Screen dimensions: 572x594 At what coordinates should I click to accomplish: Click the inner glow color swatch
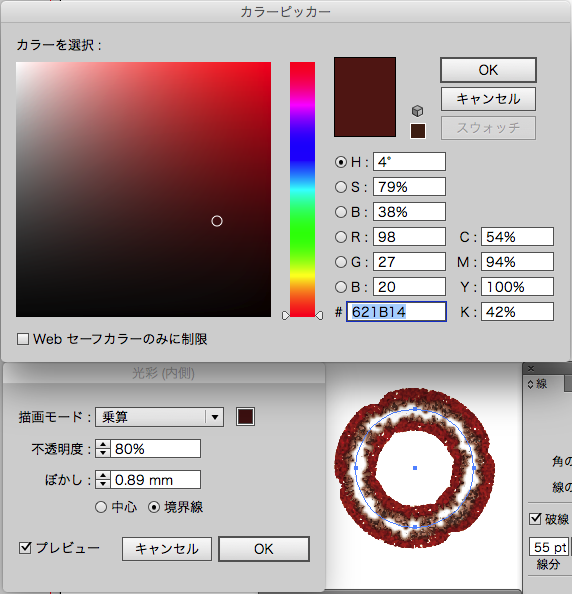(x=245, y=417)
